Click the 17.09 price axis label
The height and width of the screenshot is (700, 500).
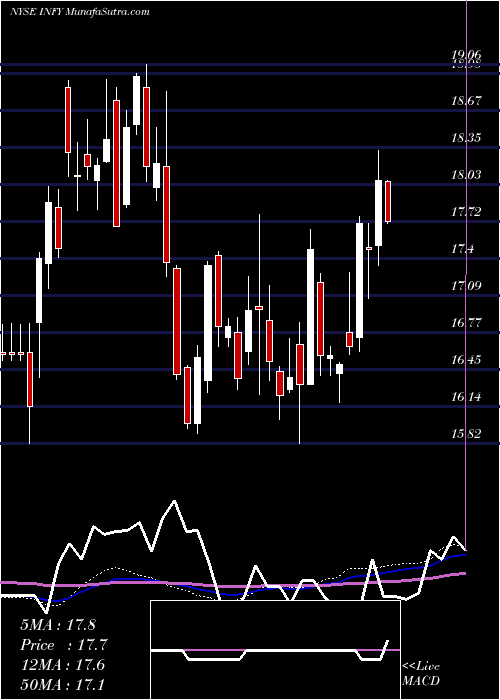pos(467,286)
